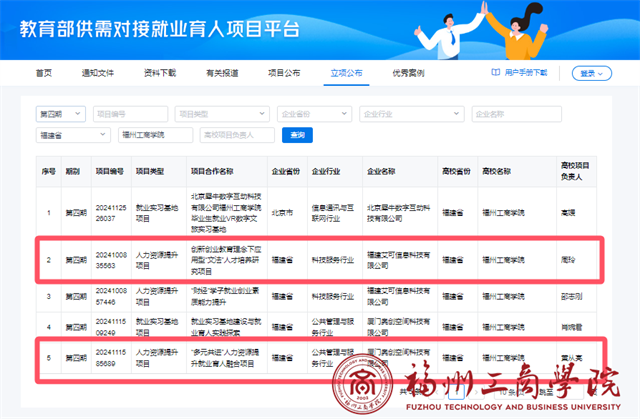Click the blue 查询 button

point(297,135)
